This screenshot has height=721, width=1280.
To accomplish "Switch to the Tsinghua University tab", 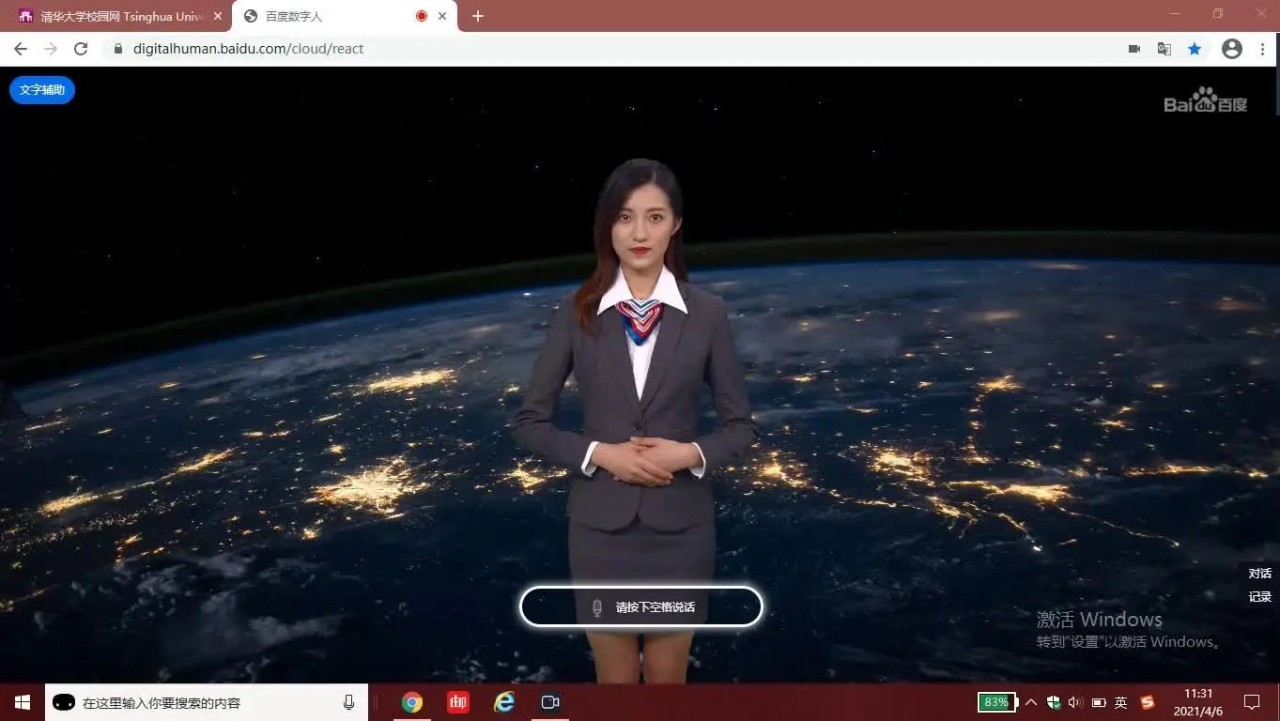I will click(115, 16).
